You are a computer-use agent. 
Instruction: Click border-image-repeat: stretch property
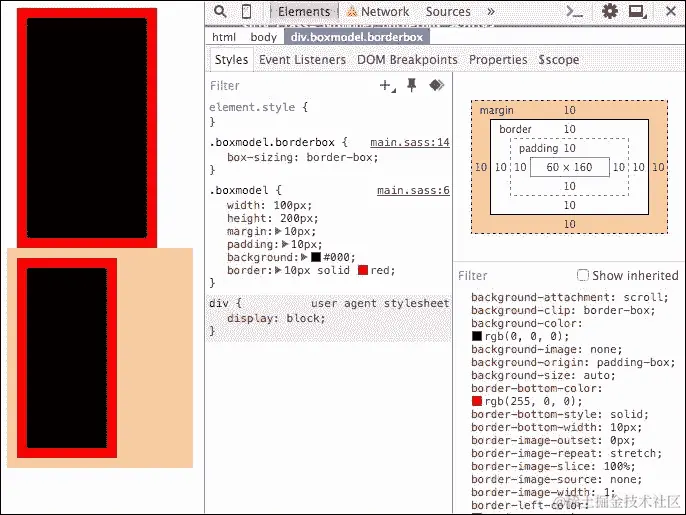click(x=566, y=453)
